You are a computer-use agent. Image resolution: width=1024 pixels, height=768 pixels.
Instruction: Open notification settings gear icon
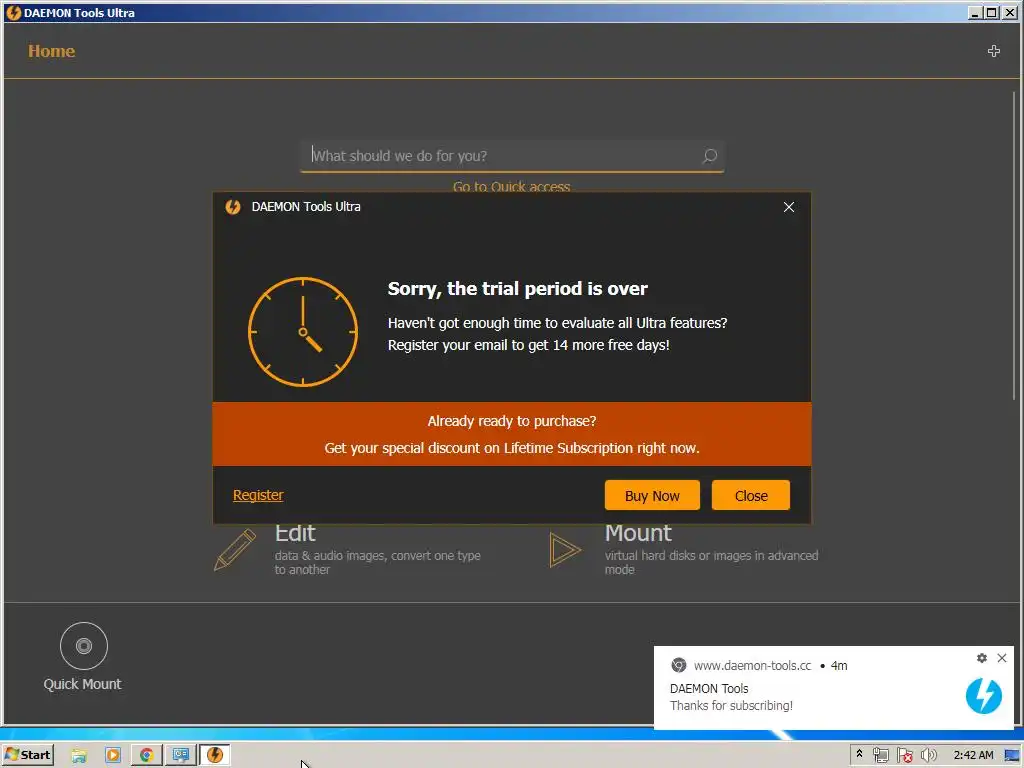(981, 658)
